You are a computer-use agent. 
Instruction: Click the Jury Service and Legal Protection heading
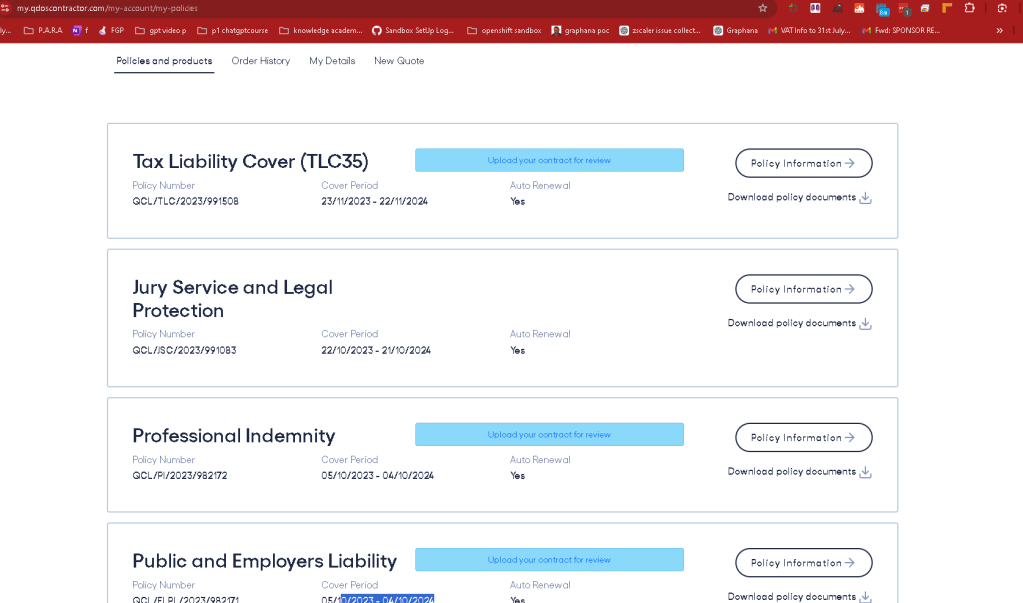pos(232,299)
